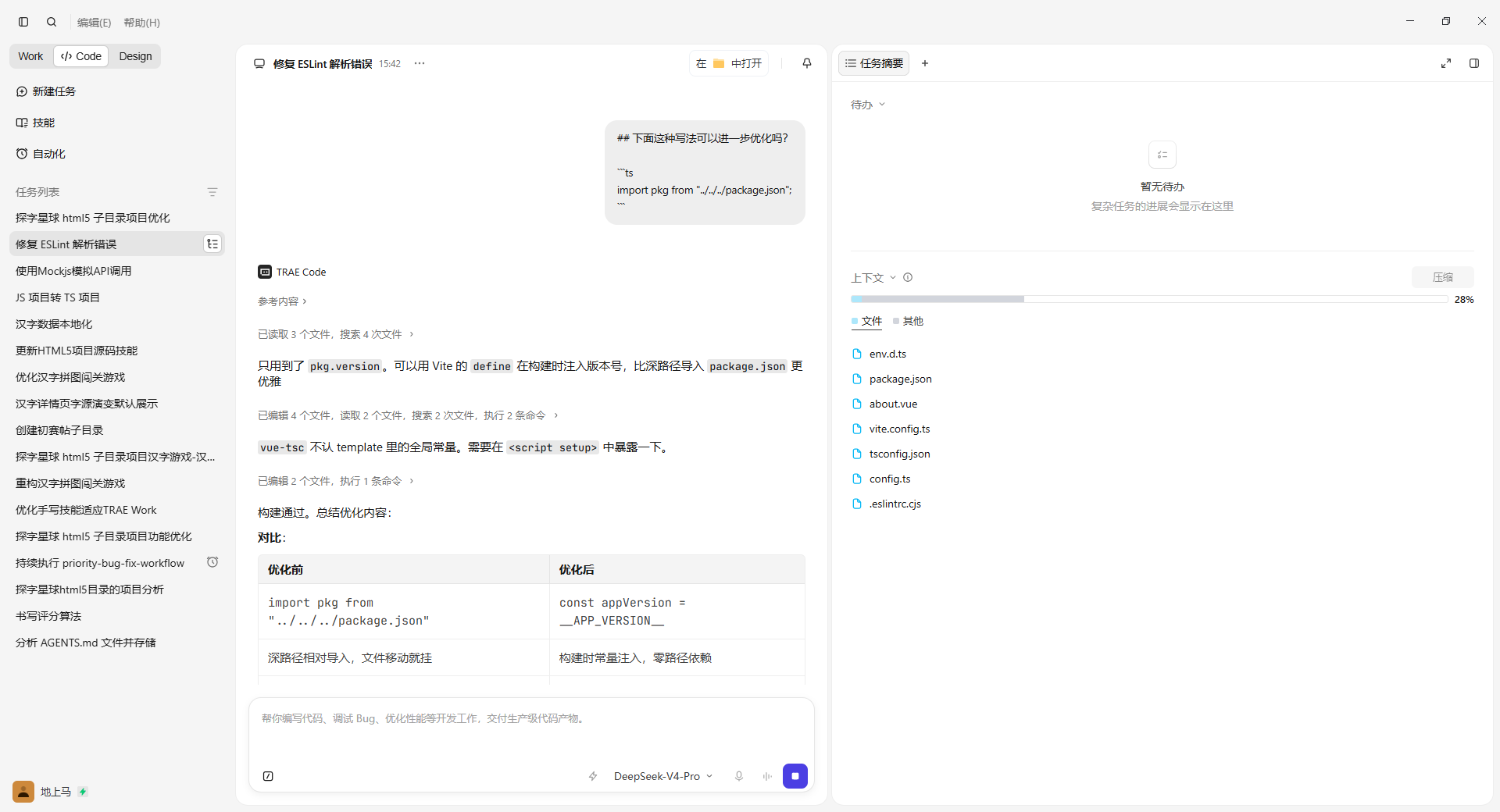Click the 压缩 button

(1443, 277)
